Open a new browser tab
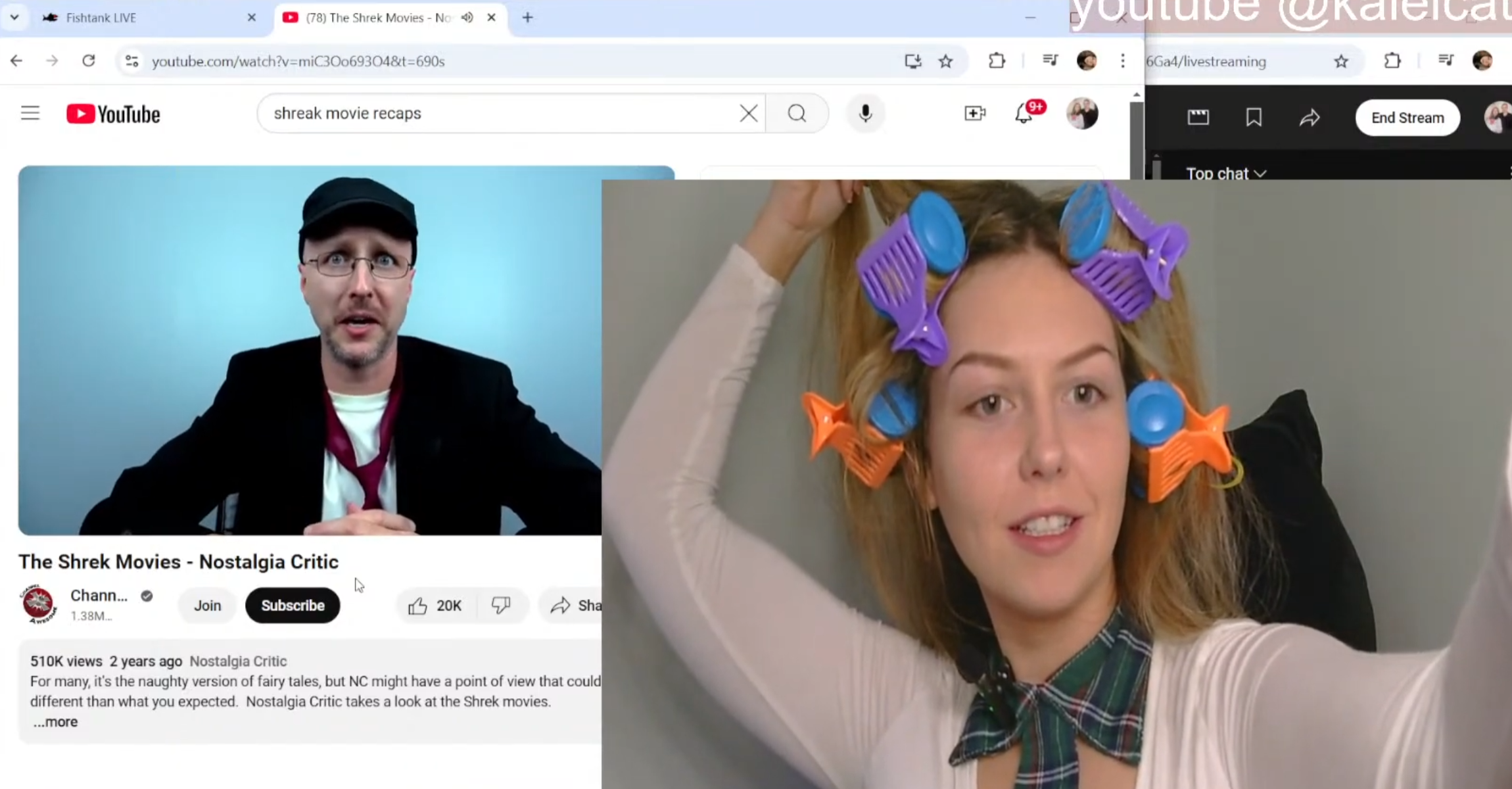Screen dimensions: 1512x789 527,18
